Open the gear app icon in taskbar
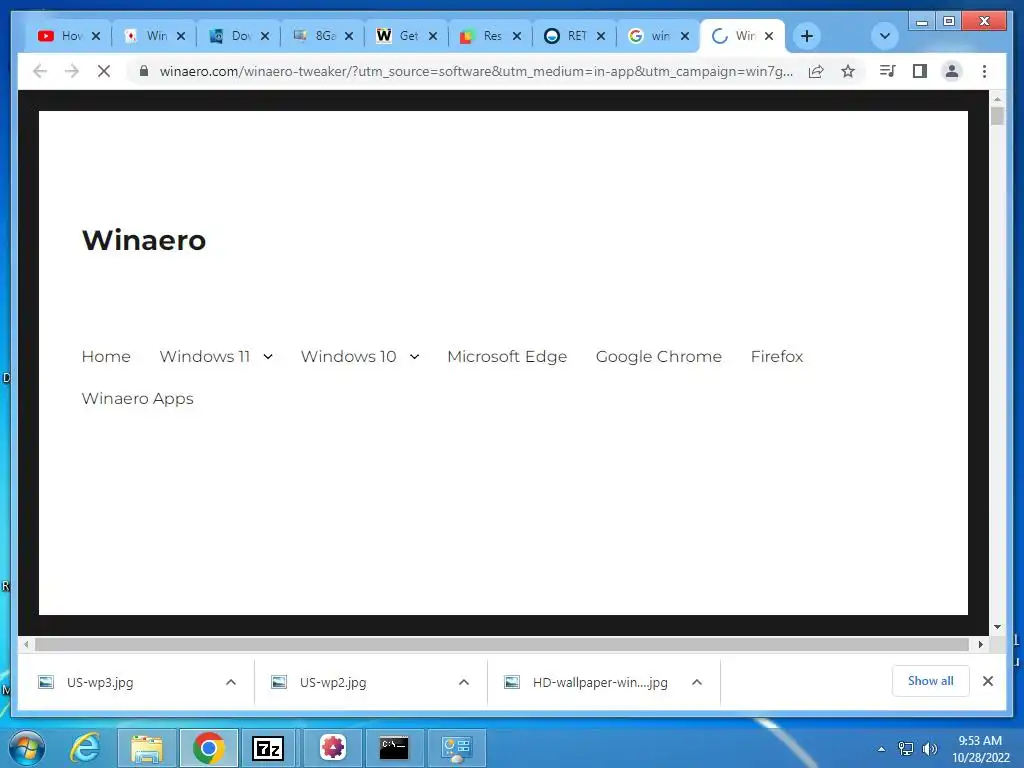Screen dimensions: 1024x768 [x=332, y=748]
